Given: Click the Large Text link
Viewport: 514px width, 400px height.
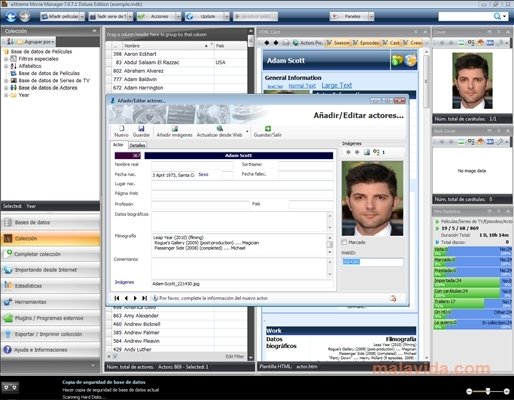Looking at the screenshot, I should tap(337, 85).
